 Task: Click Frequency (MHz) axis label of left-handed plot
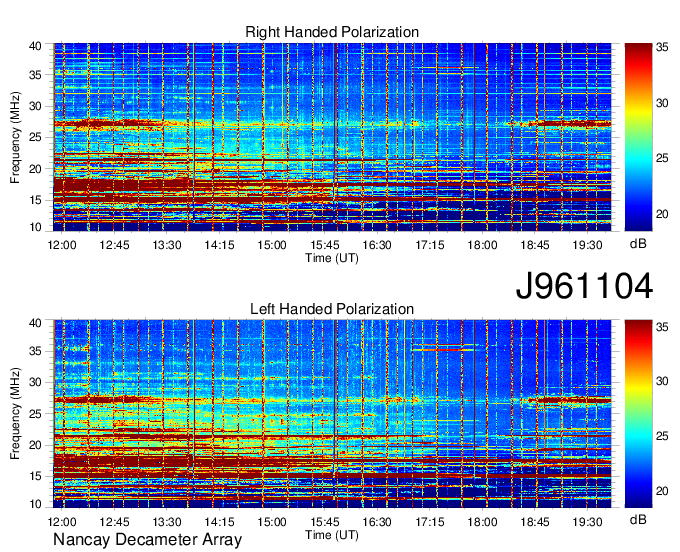point(15,414)
